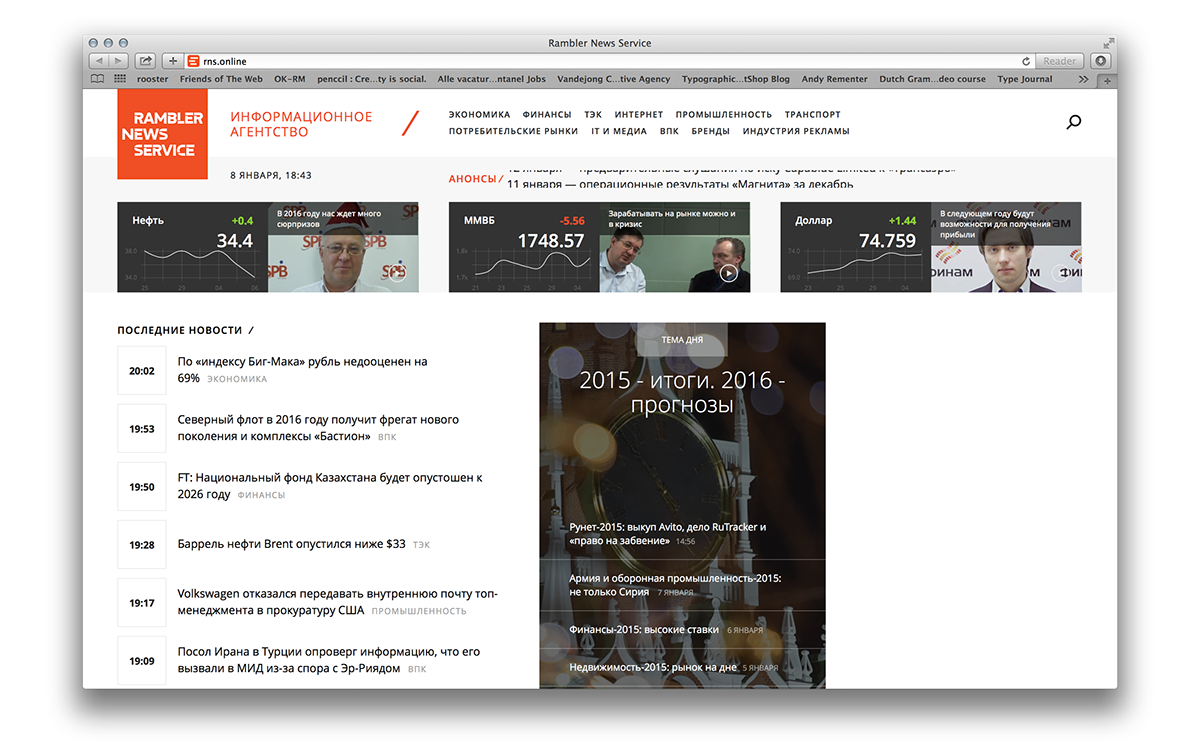
Task: Click the plus add-bookmark button by address bar
Action: point(173,61)
